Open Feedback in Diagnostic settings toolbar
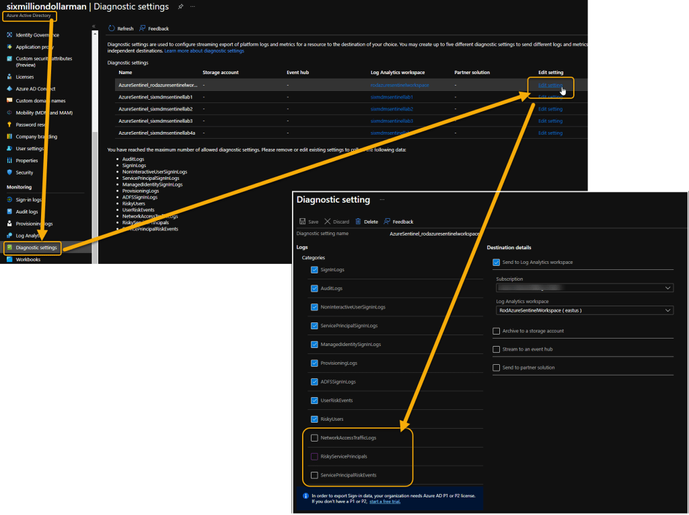This screenshot has width=689, height=515. 154,29
